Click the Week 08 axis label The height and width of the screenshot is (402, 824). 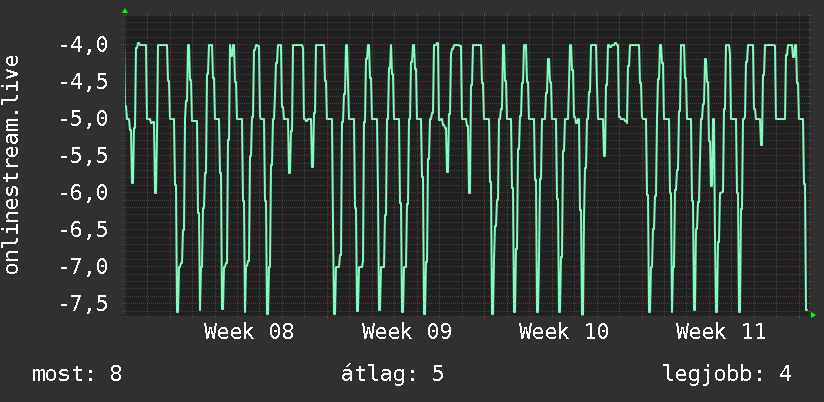click(249, 332)
